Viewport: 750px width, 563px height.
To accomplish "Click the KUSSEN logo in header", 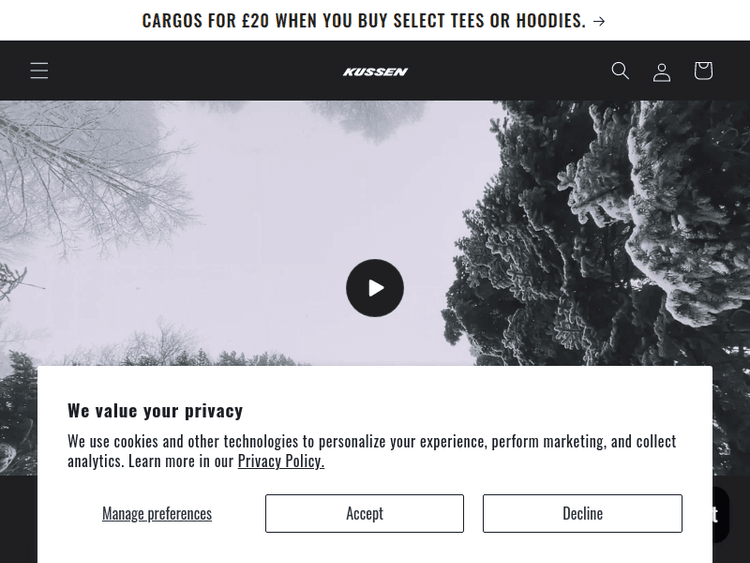I will click(x=375, y=72).
